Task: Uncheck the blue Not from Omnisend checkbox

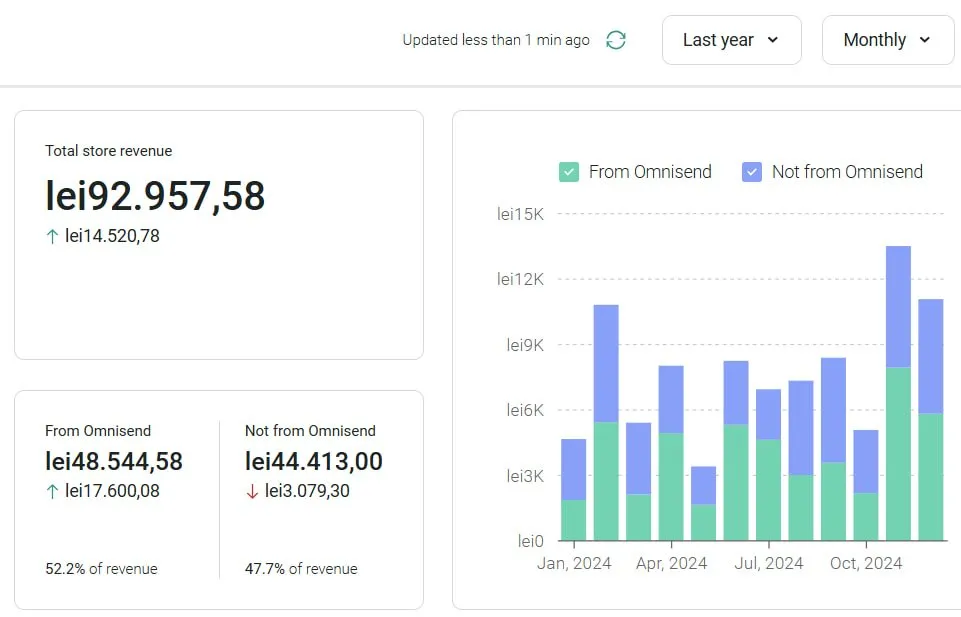Action: point(752,172)
